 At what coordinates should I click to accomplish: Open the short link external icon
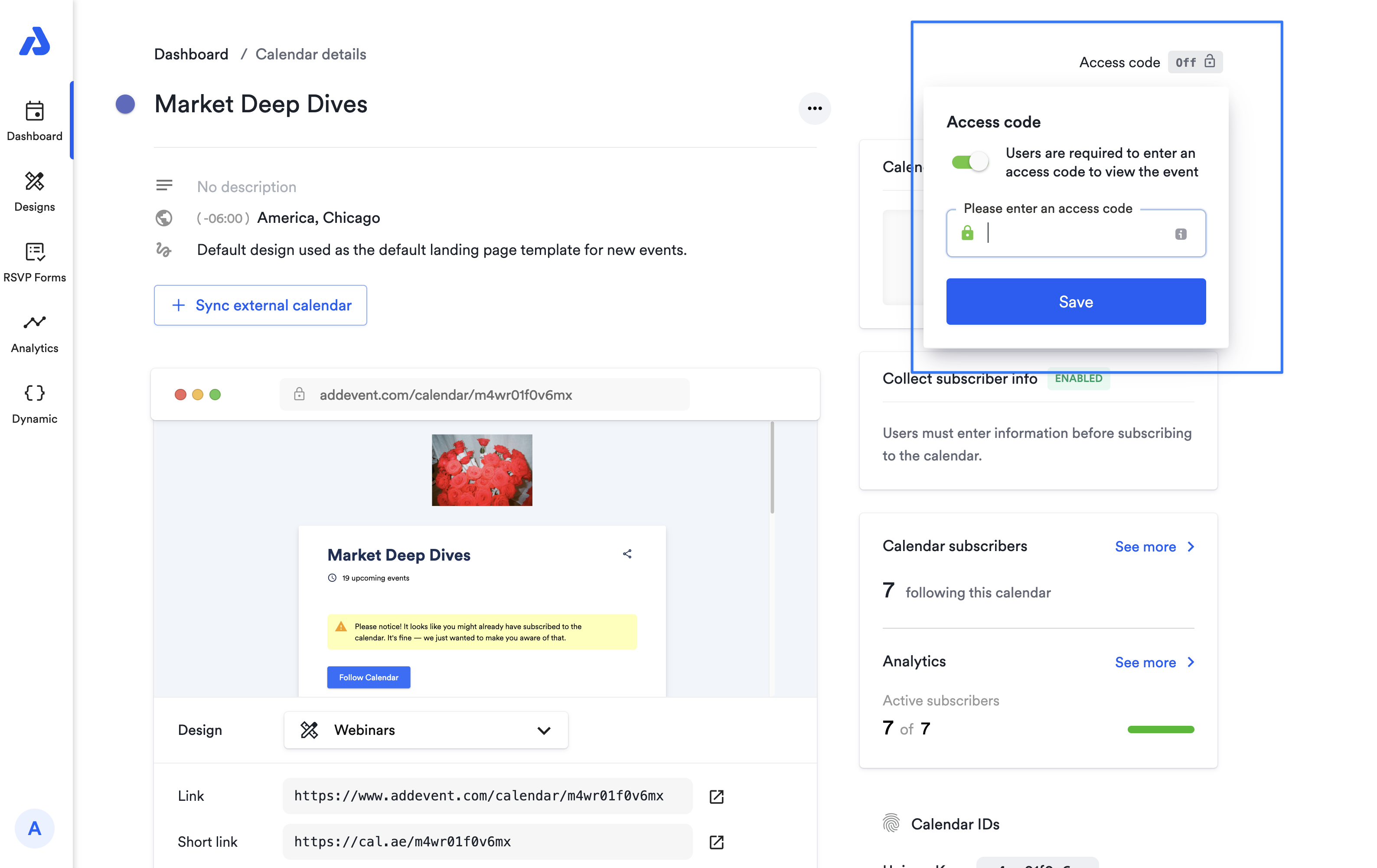(716, 842)
